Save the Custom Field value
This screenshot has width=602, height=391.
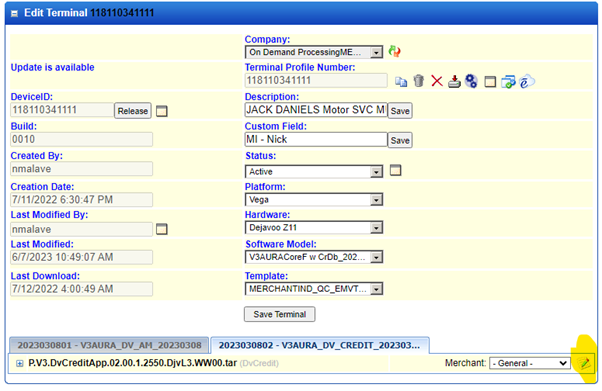[x=400, y=141]
